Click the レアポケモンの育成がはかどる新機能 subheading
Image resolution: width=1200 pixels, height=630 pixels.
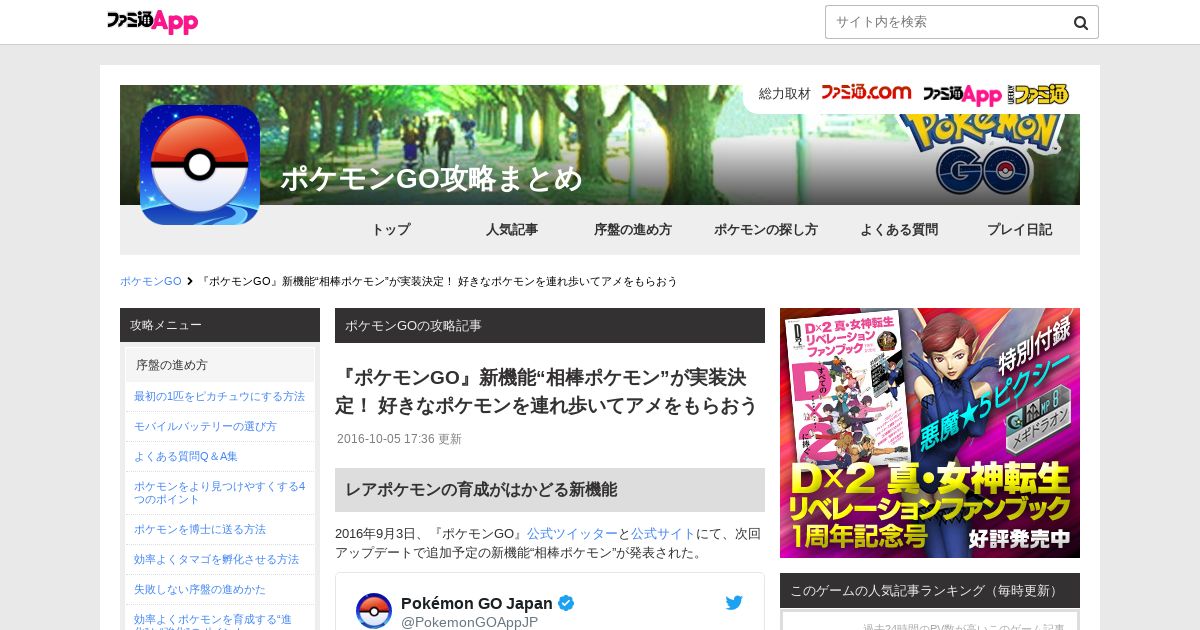550,490
